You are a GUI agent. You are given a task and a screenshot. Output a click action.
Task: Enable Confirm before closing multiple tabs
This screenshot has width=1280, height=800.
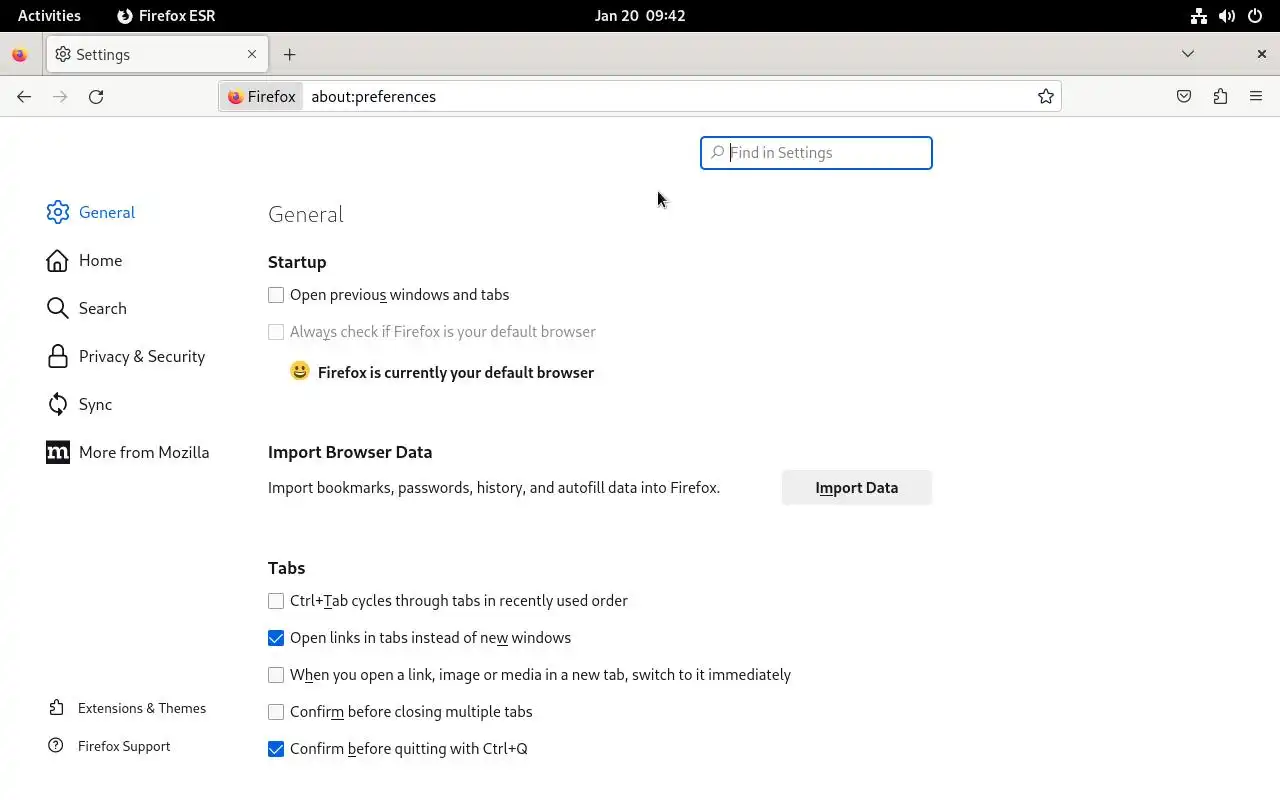276,712
